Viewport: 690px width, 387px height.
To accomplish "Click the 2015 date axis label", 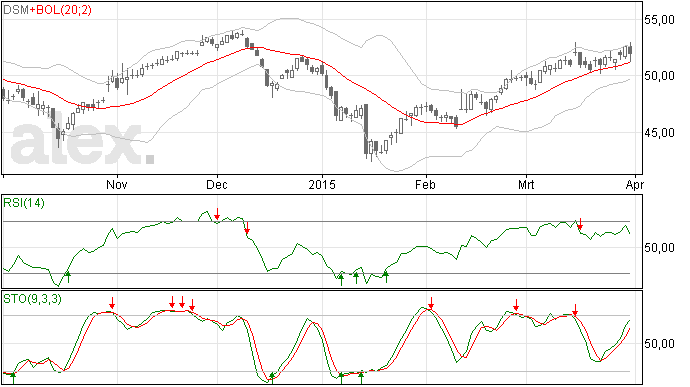I will [x=322, y=184].
